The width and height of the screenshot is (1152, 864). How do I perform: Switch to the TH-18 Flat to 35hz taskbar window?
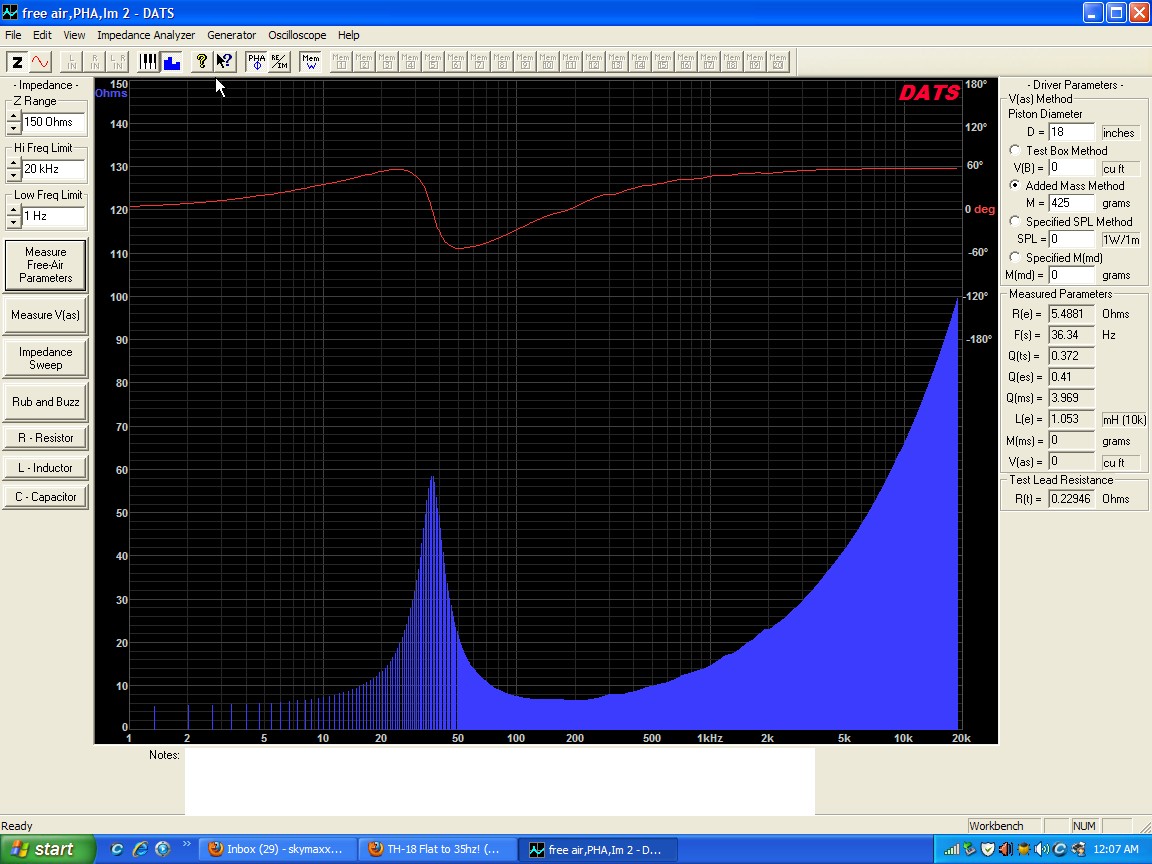[438, 849]
